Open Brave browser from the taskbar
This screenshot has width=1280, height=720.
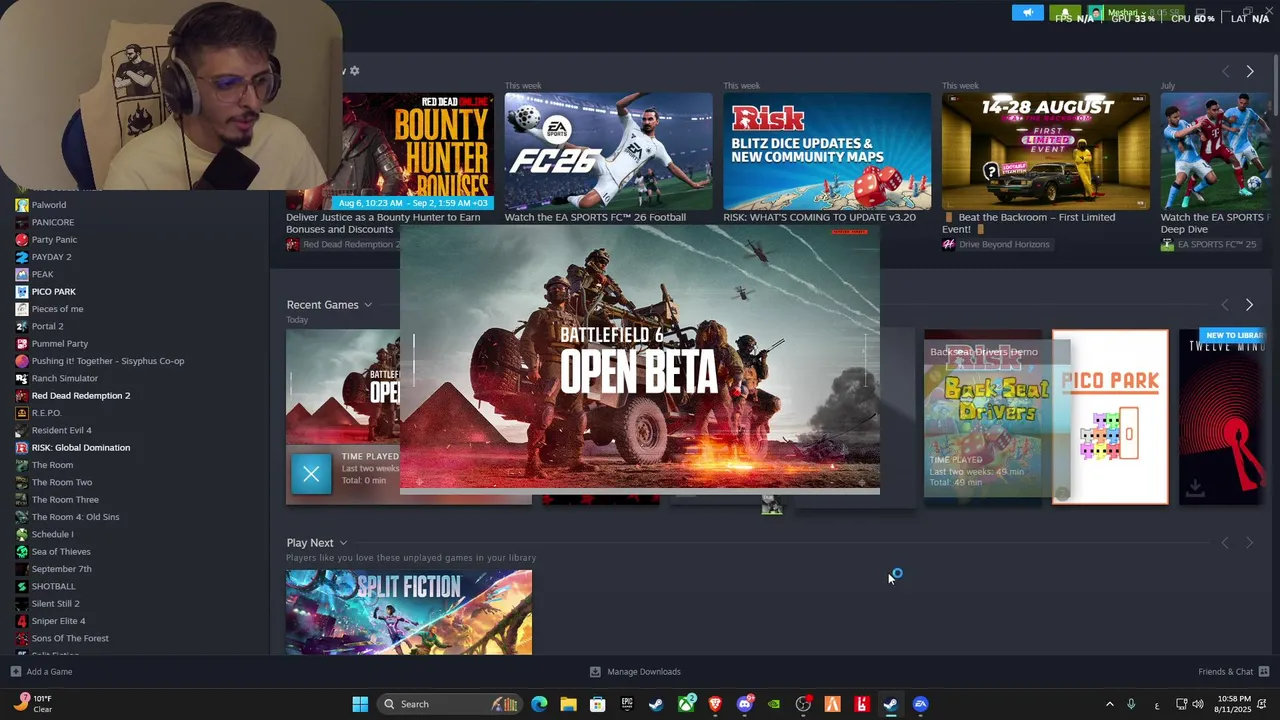pos(715,704)
